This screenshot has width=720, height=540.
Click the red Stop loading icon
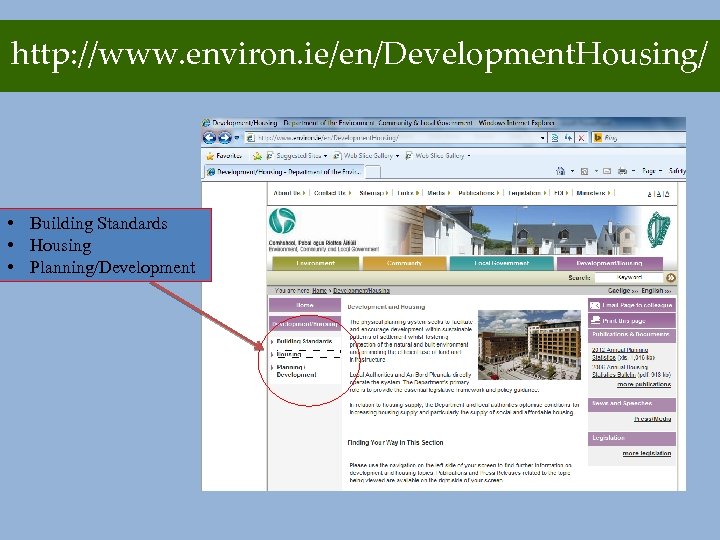click(x=581, y=138)
